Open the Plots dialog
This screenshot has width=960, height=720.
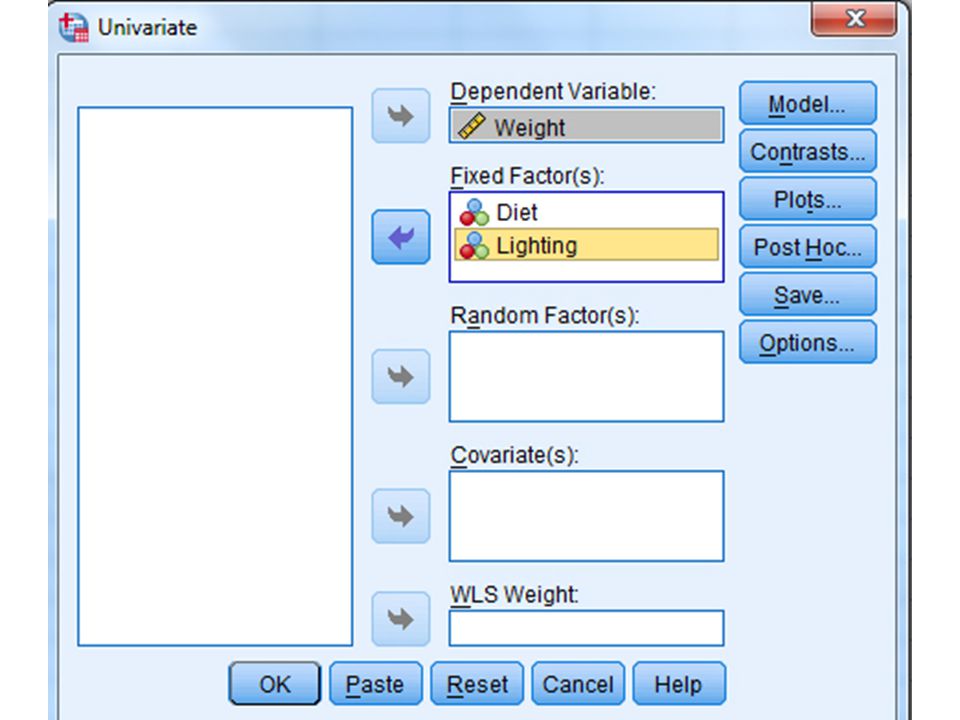808,199
